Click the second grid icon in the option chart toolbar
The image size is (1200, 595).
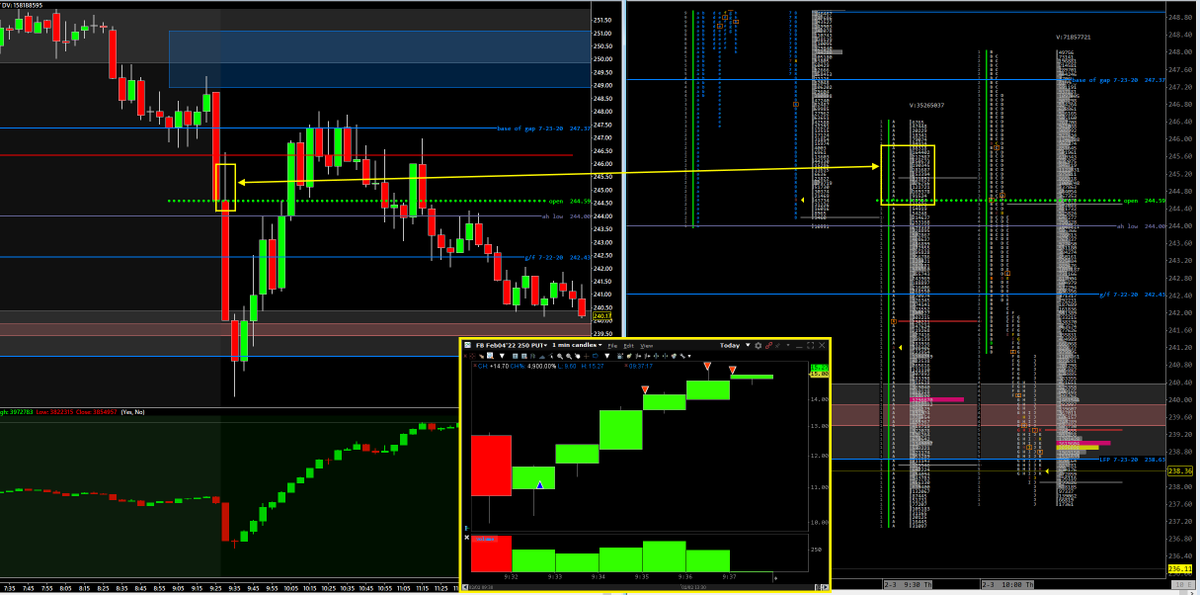click(524, 356)
